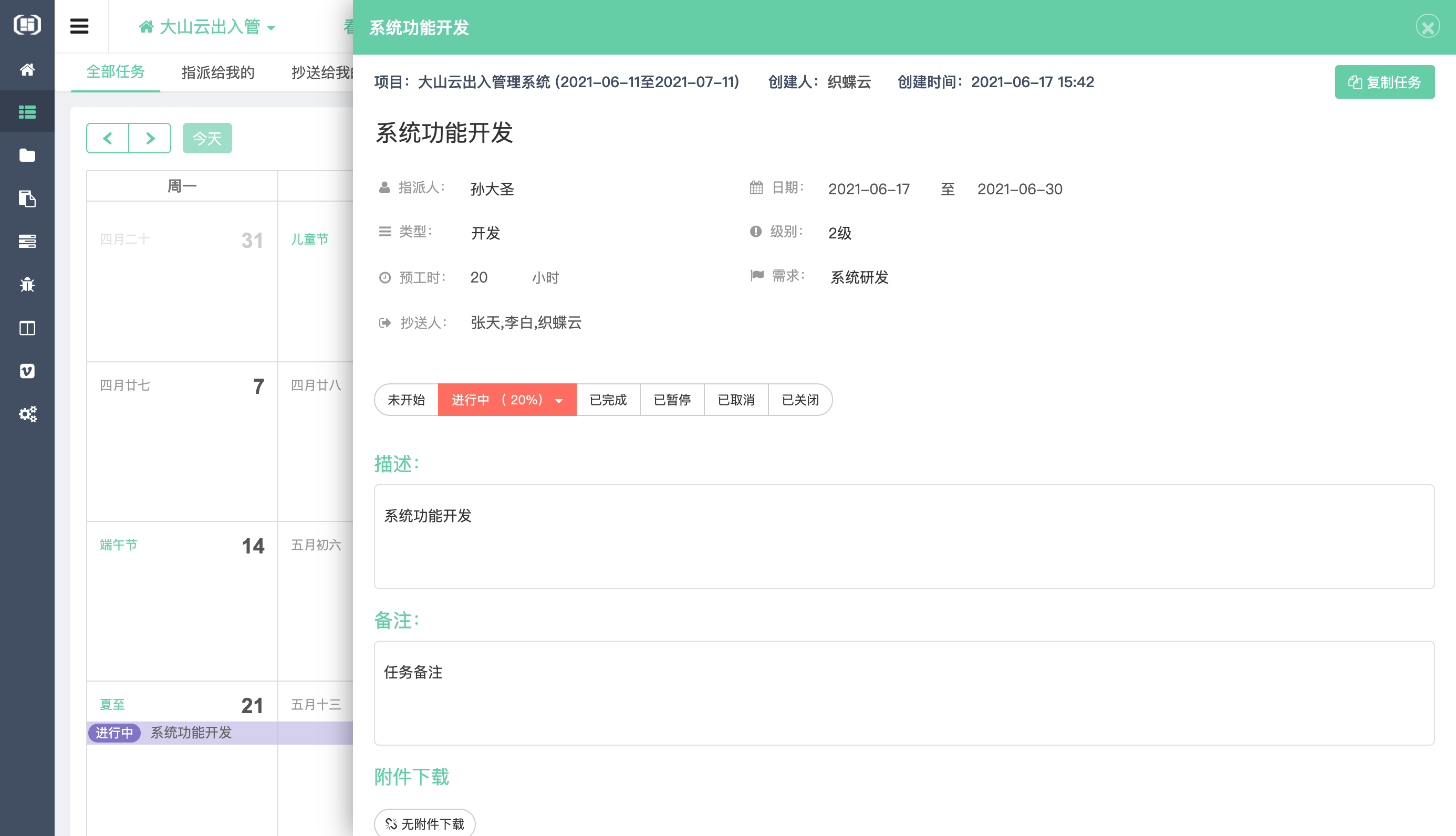This screenshot has height=836, width=1456.
Task: Toggle the hamburger menu icon
Action: tap(79, 26)
